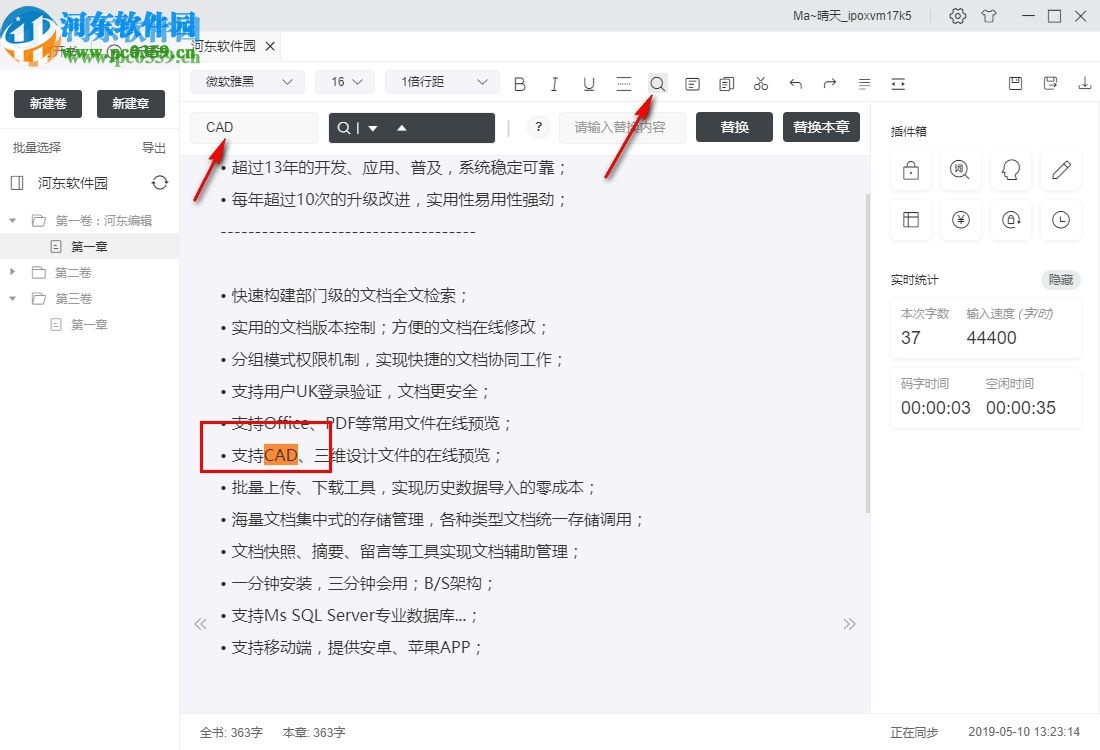This screenshot has width=1100, height=750.
Task: Toggle the table plugin icon
Action: pos(910,220)
